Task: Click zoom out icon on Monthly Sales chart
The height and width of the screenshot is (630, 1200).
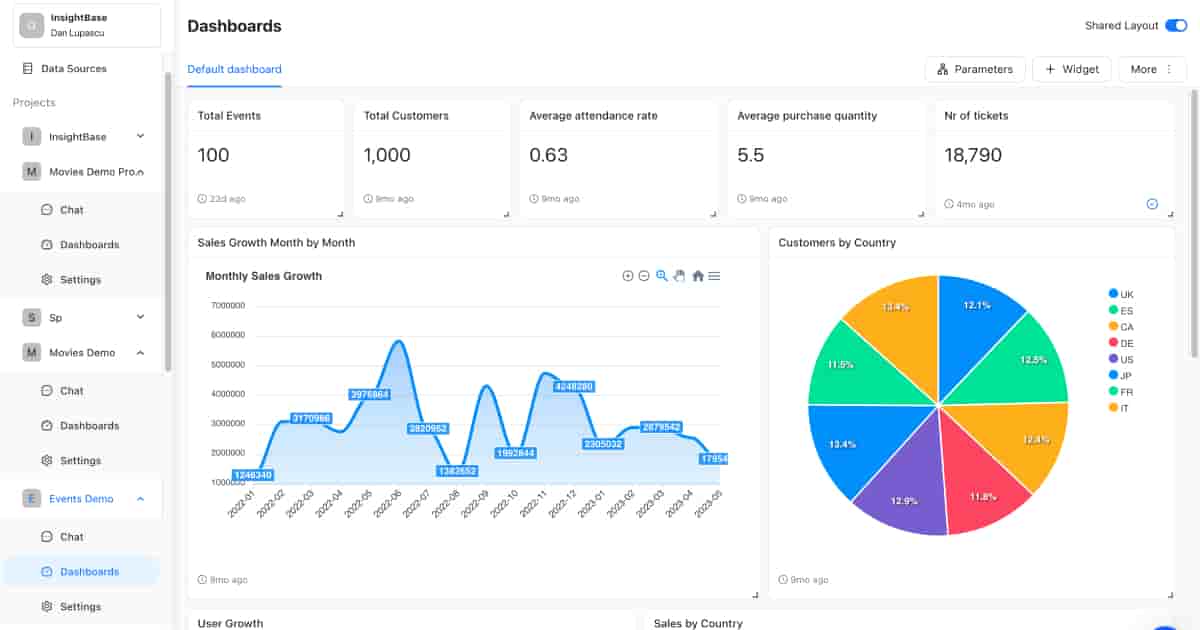Action: [644, 276]
